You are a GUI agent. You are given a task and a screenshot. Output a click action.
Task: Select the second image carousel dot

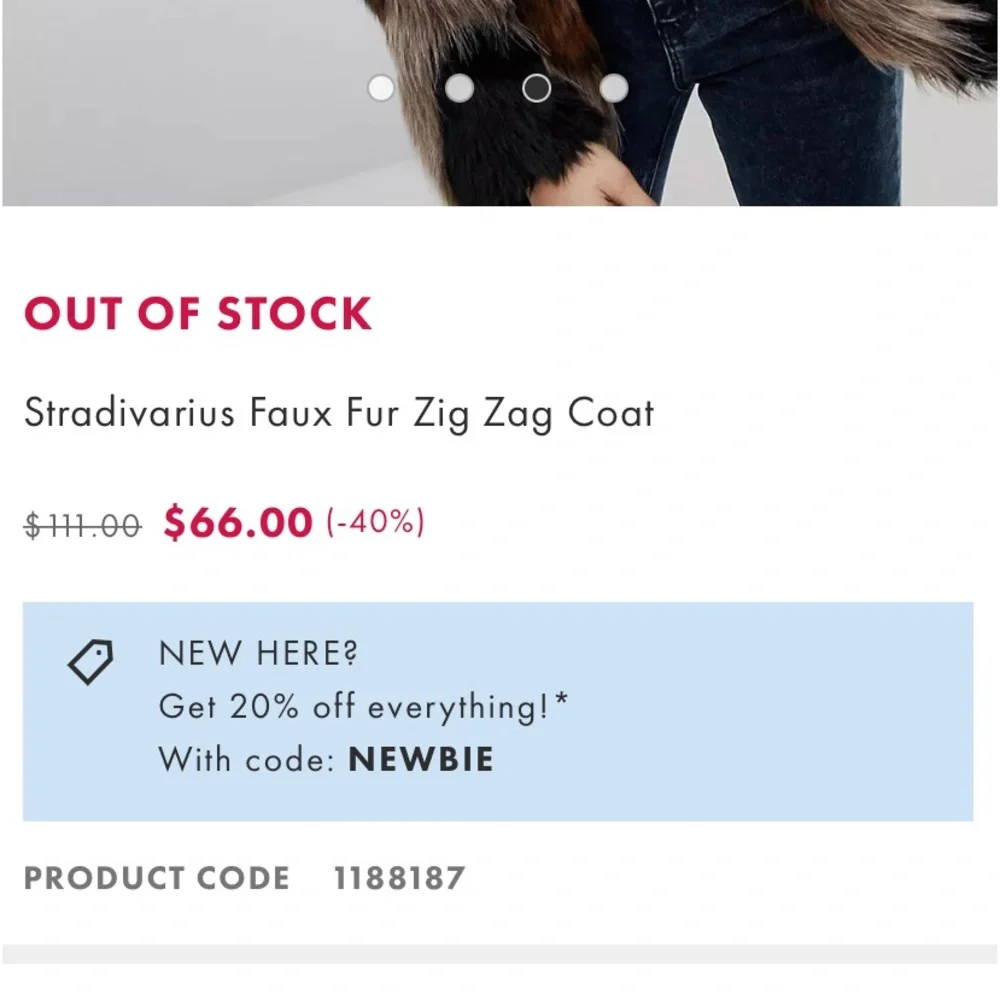tap(459, 88)
